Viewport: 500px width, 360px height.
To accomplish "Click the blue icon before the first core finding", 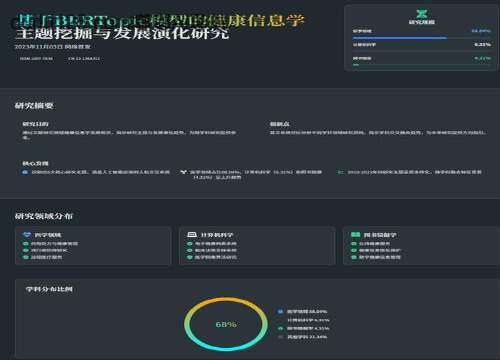I will tap(25, 172).
